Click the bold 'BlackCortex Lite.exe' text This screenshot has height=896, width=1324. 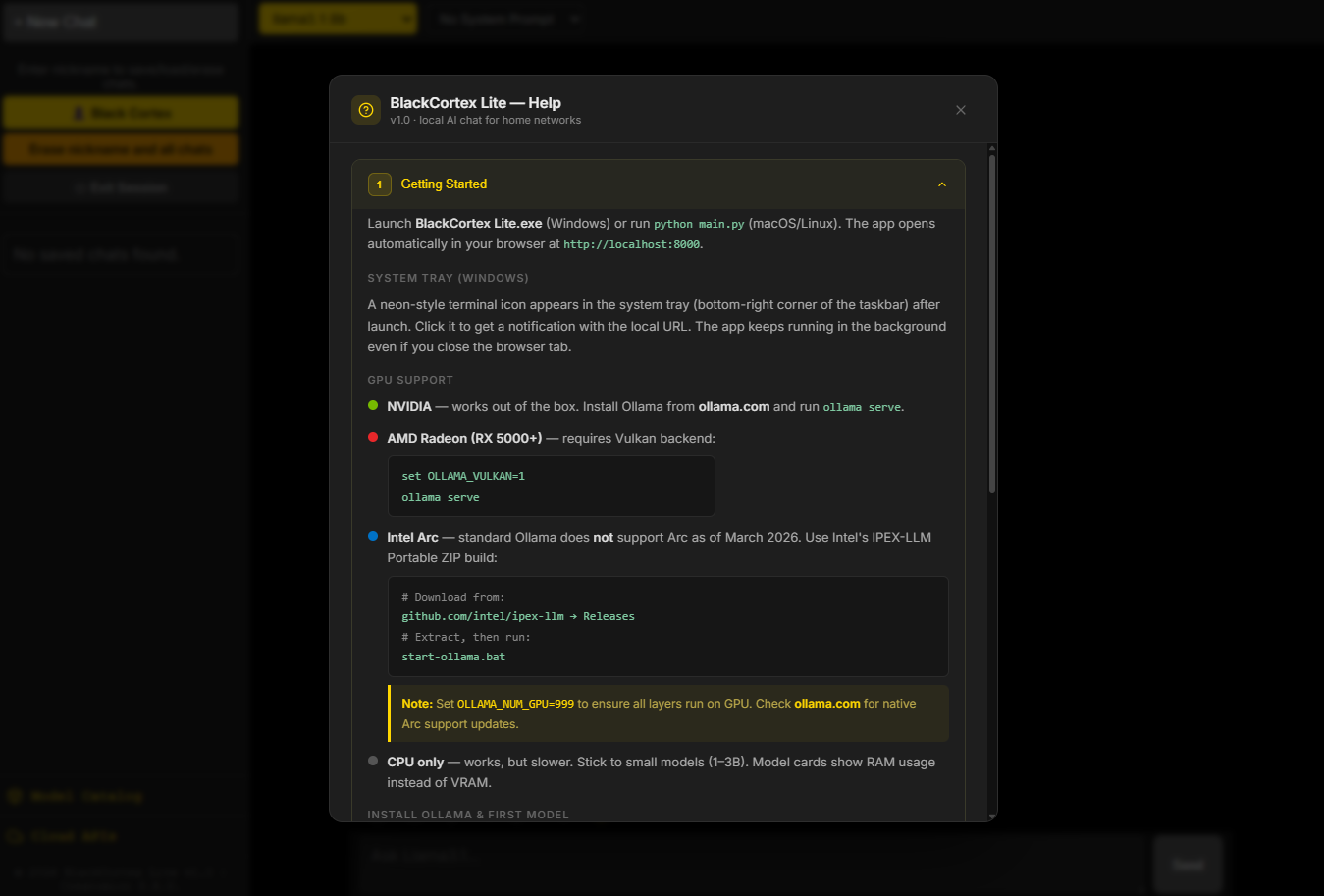click(479, 223)
